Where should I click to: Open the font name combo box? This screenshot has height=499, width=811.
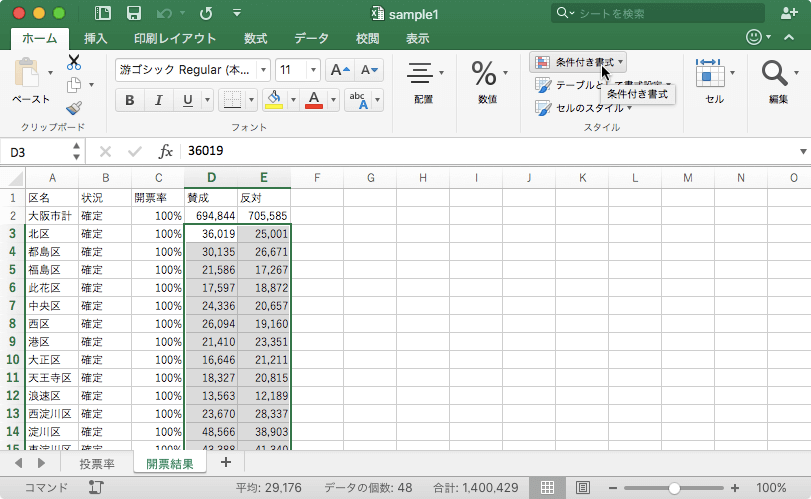(192, 70)
